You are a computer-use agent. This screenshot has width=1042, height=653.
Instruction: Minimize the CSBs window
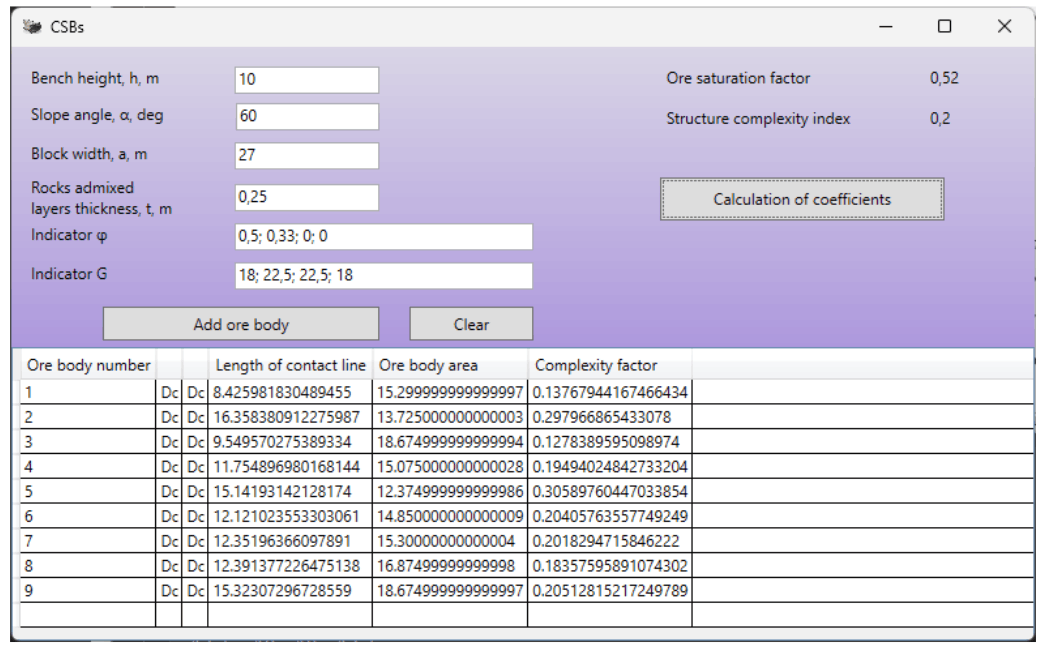point(885,27)
